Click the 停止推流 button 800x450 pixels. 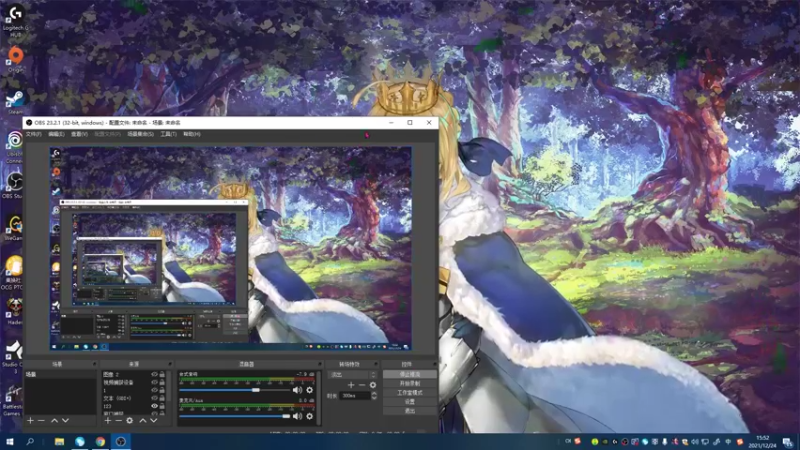click(410, 374)
